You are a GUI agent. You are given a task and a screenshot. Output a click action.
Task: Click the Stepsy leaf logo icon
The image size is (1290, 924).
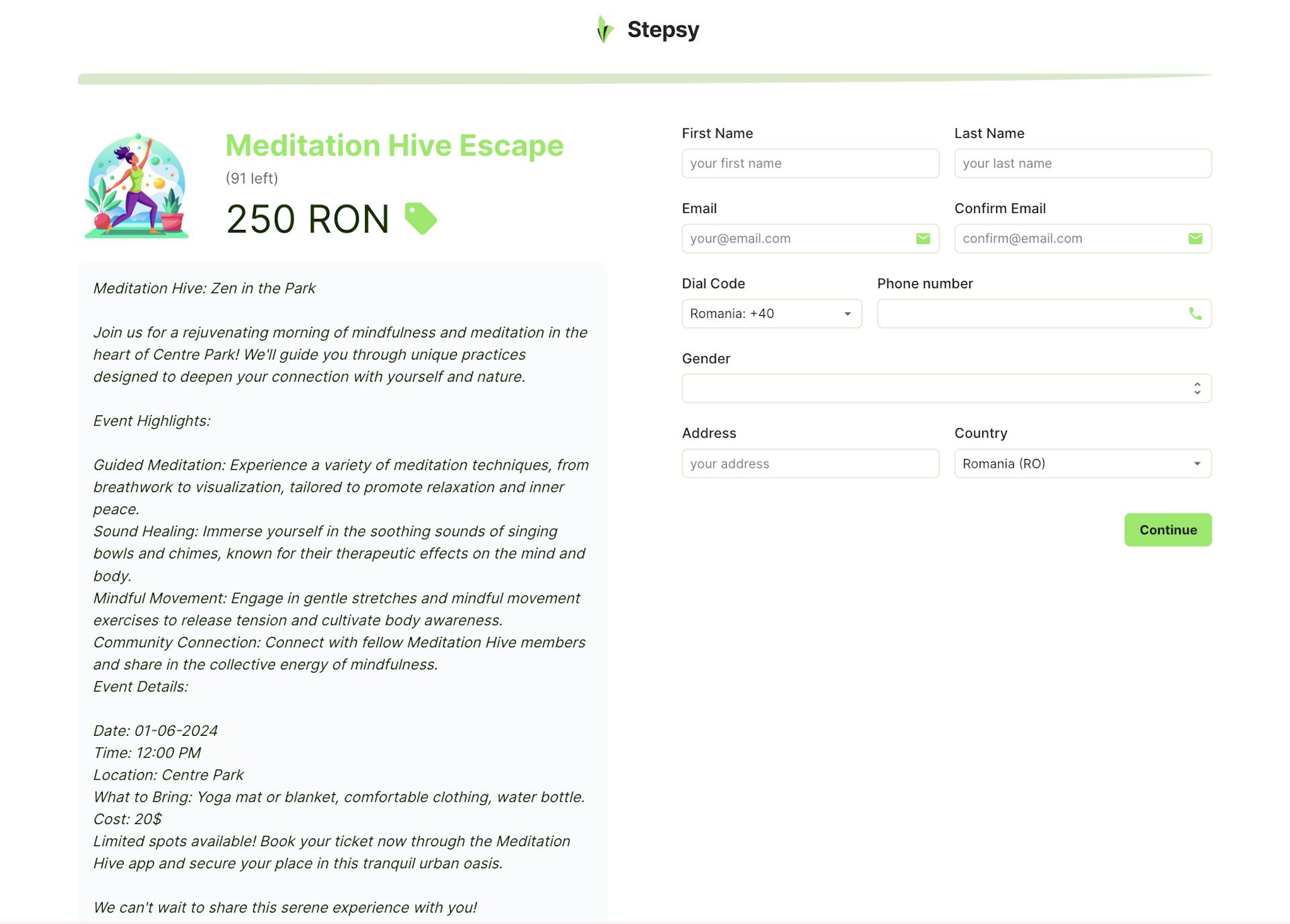(x=605, y=30)
